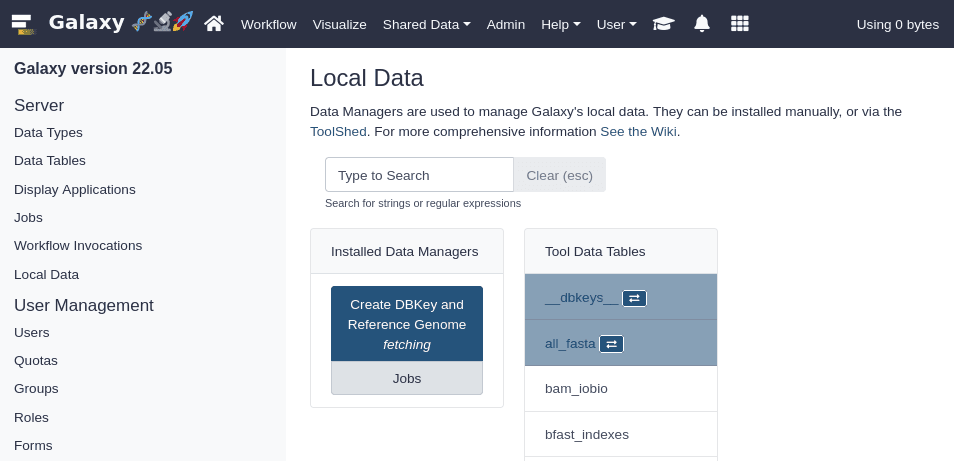Select the Visualize menu item
The height and width of the screenshot is (461, 954).
pyautogui.click(x=339, y=24)
